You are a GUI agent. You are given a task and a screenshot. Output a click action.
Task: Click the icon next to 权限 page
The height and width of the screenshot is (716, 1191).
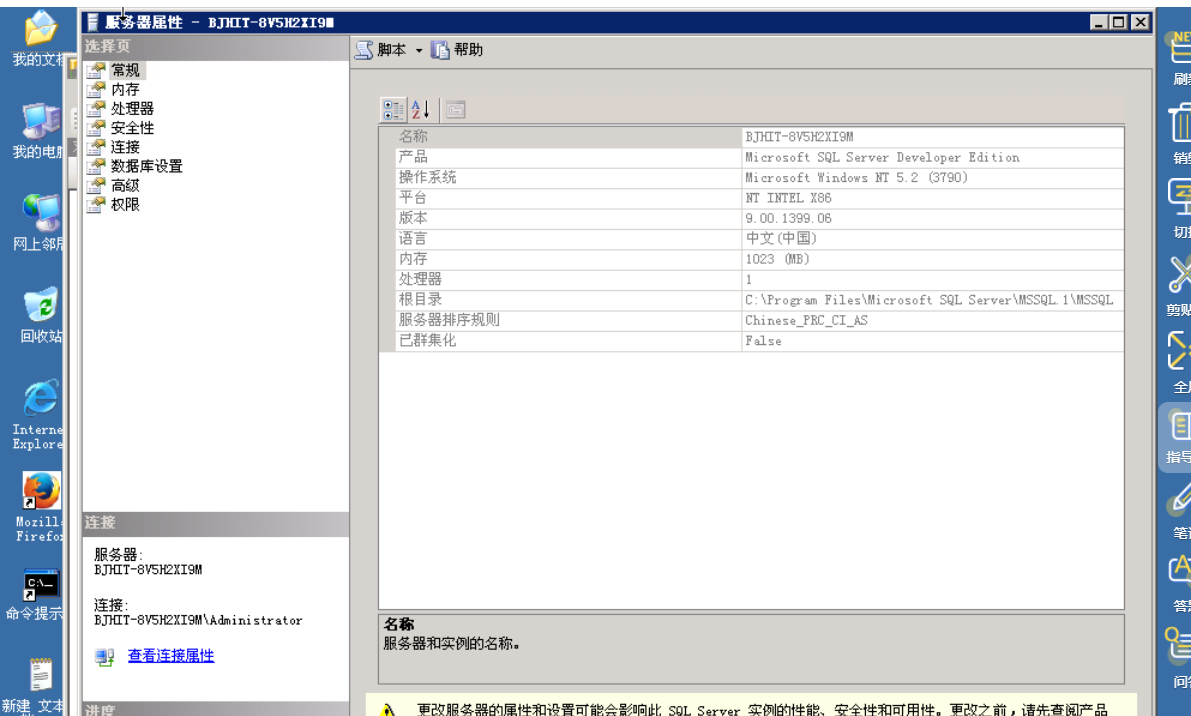click(x=96, y=204)
